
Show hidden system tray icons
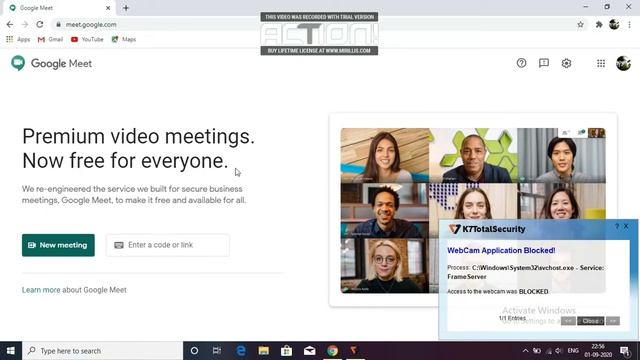tap(525, 351)
